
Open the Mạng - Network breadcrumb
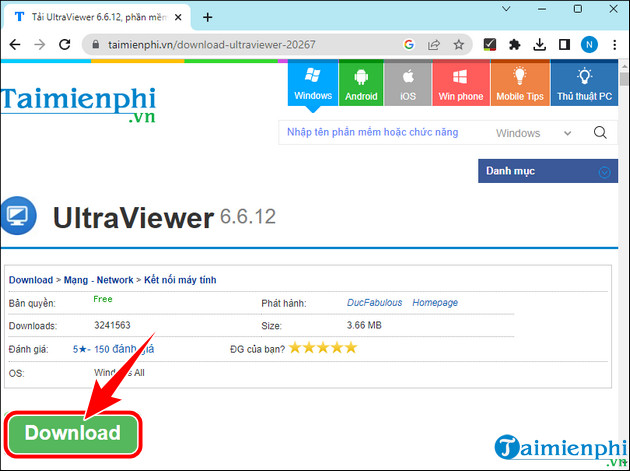point(98,280)
